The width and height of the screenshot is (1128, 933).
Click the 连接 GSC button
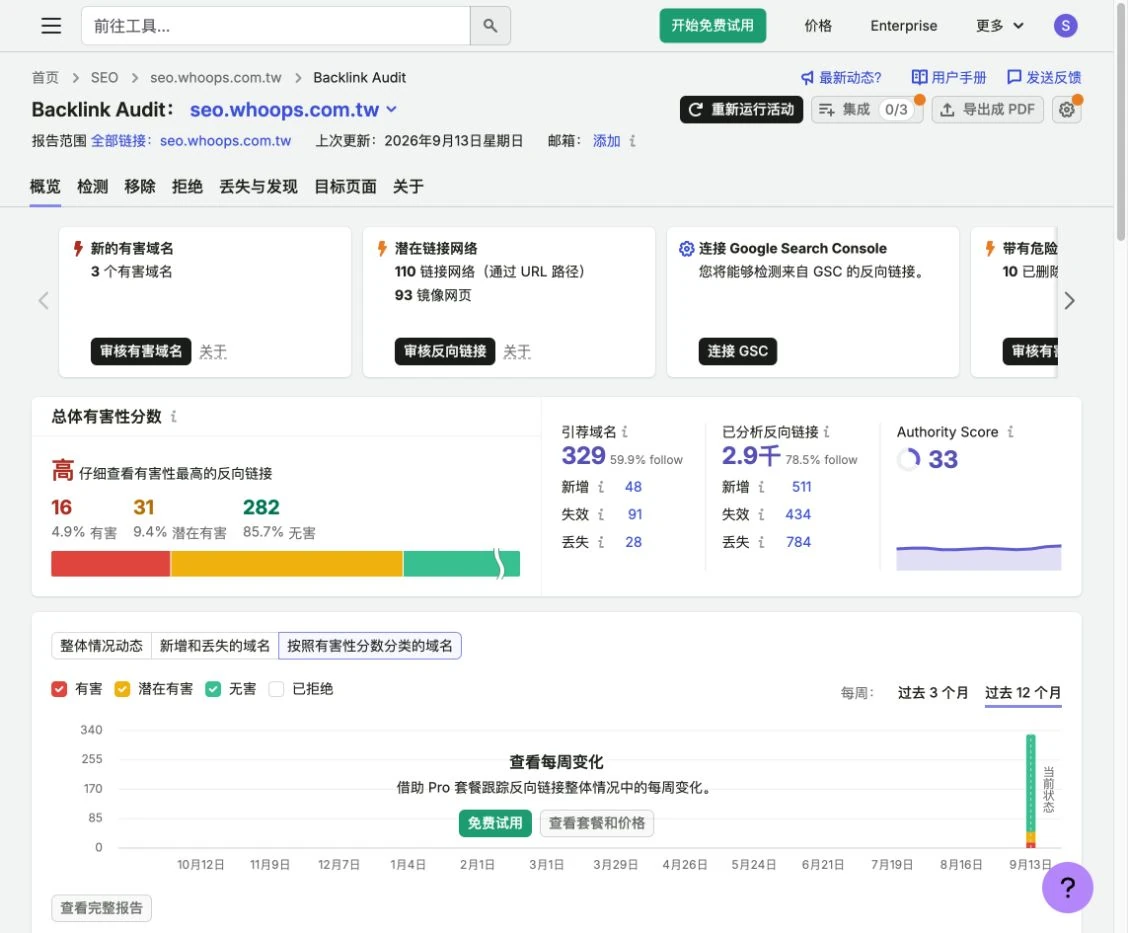click(737, 351)
